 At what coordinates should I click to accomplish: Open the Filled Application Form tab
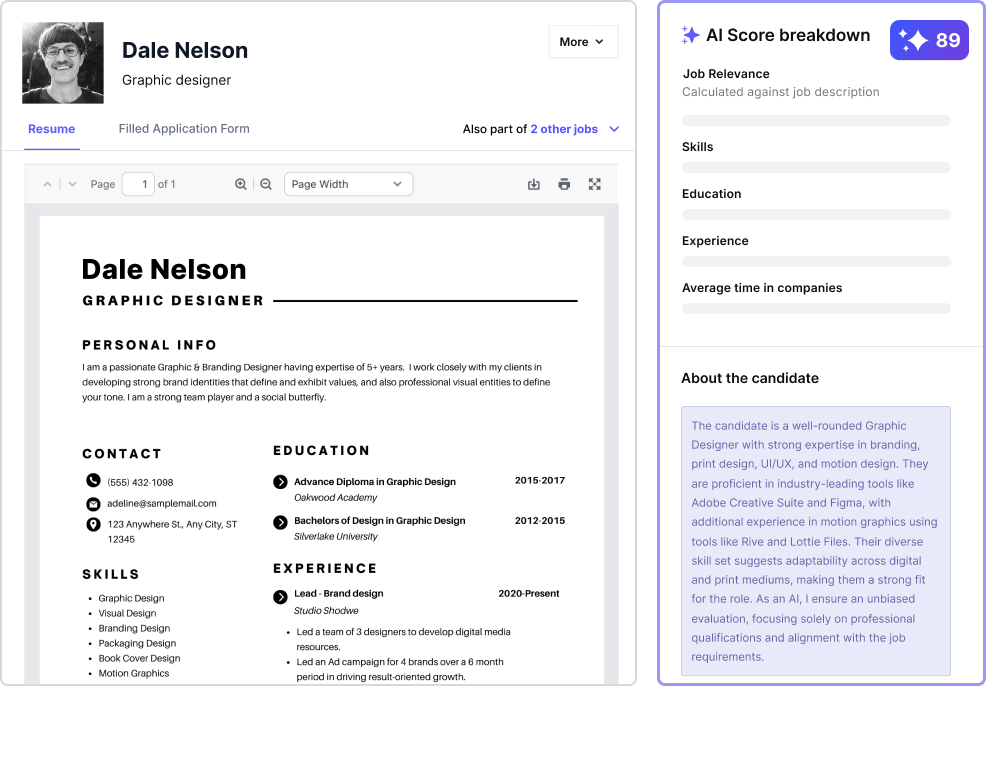pos(184,129)
